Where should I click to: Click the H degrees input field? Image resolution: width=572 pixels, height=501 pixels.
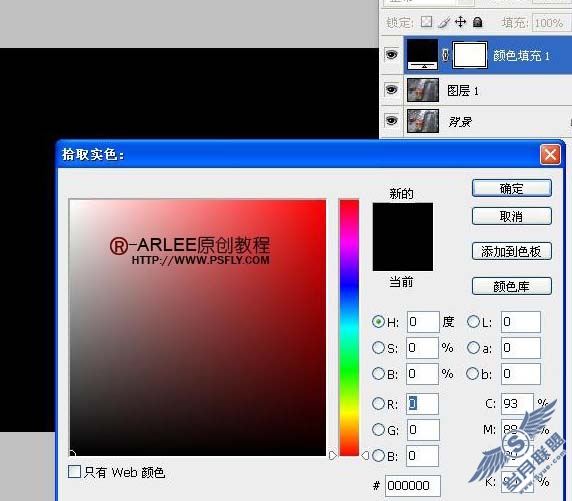pyautogui.click(x=423, y=322)
